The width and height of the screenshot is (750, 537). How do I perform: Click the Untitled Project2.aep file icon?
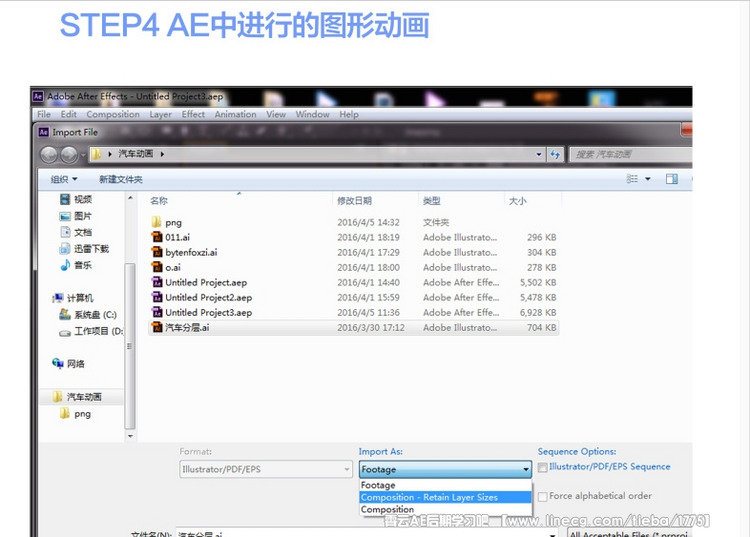(x=156, y=297)
